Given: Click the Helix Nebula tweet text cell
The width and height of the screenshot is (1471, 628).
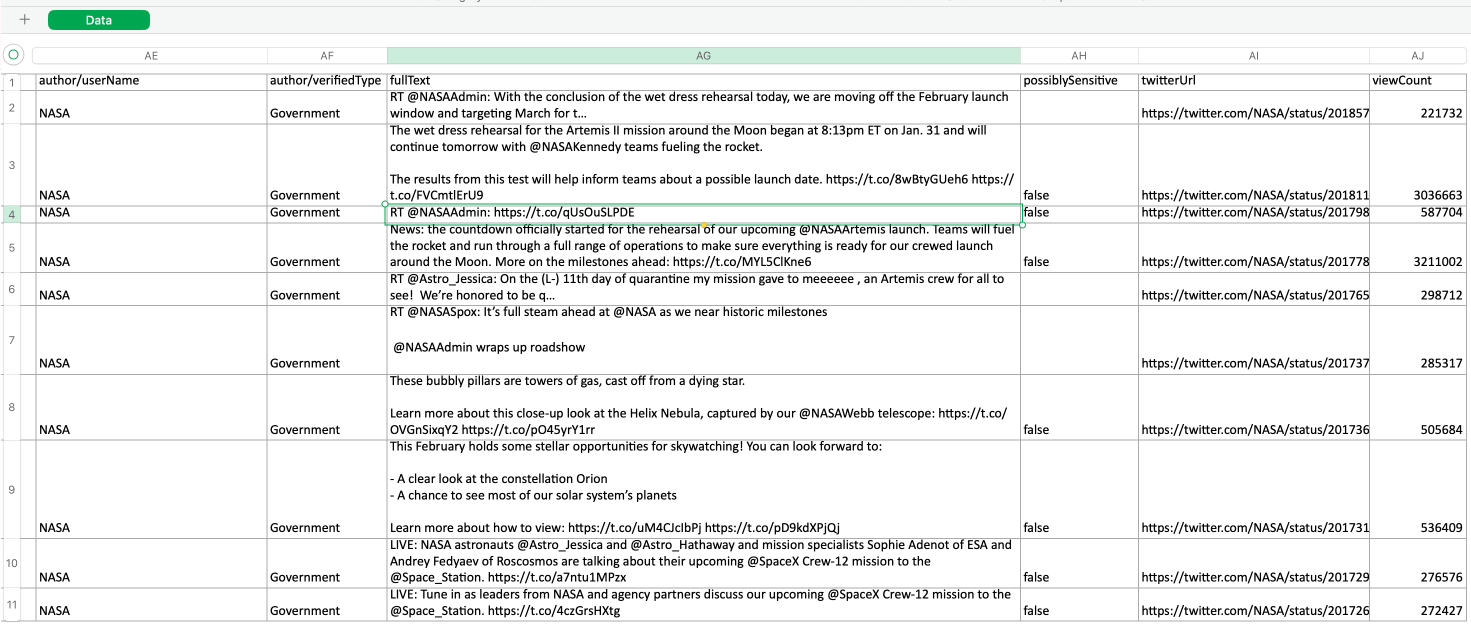Looking at the screenshot, I should pos(703,406).
